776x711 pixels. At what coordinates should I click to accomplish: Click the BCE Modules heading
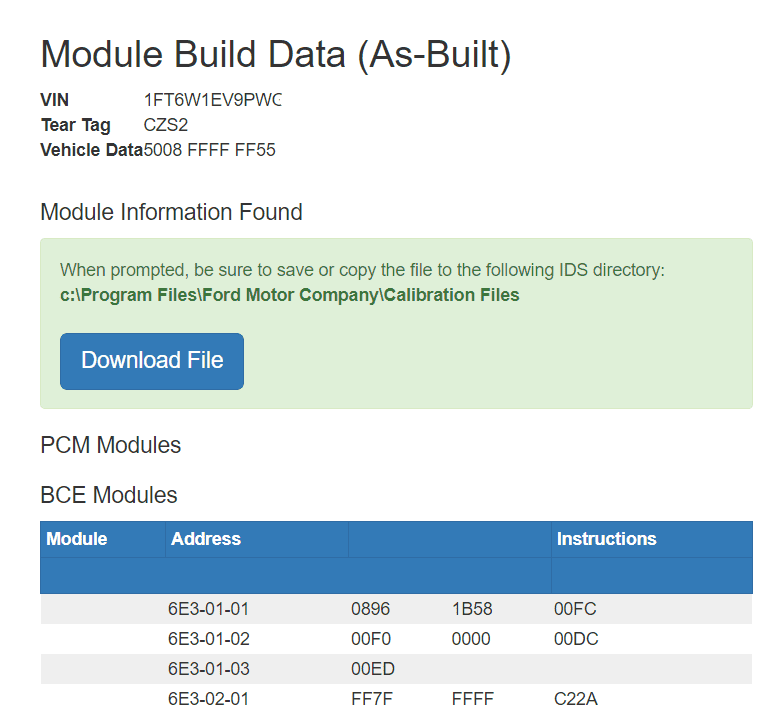[x=109, y=495]
